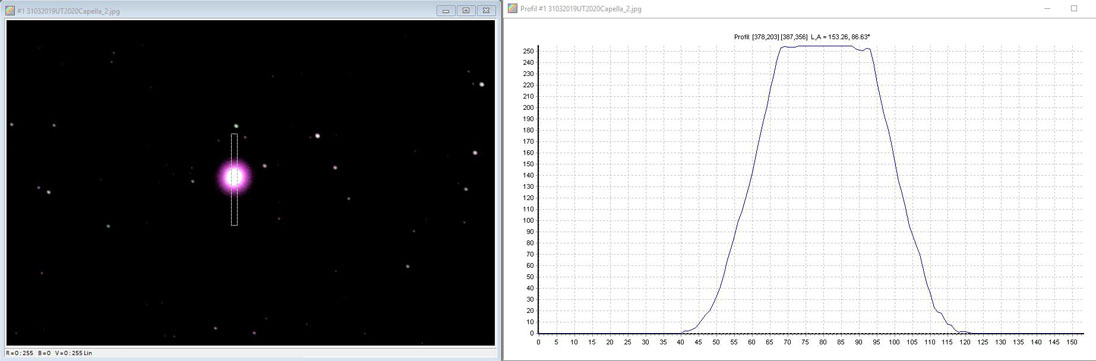Click the flat saturated peak of the curve
Viewport: 1096px width, 361px height.
[825, 46]
